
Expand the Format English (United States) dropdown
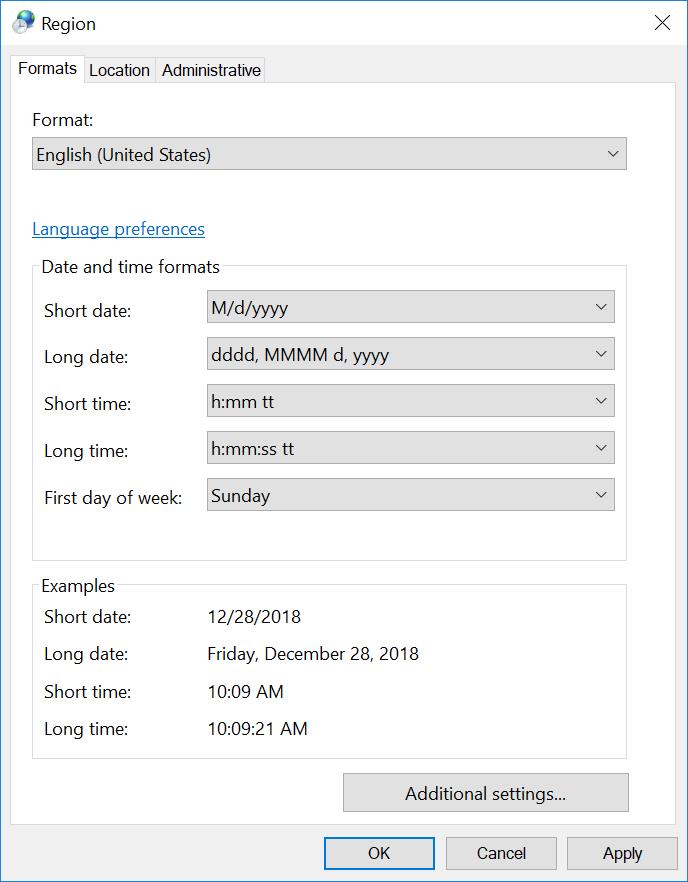[x=329, y=155]
